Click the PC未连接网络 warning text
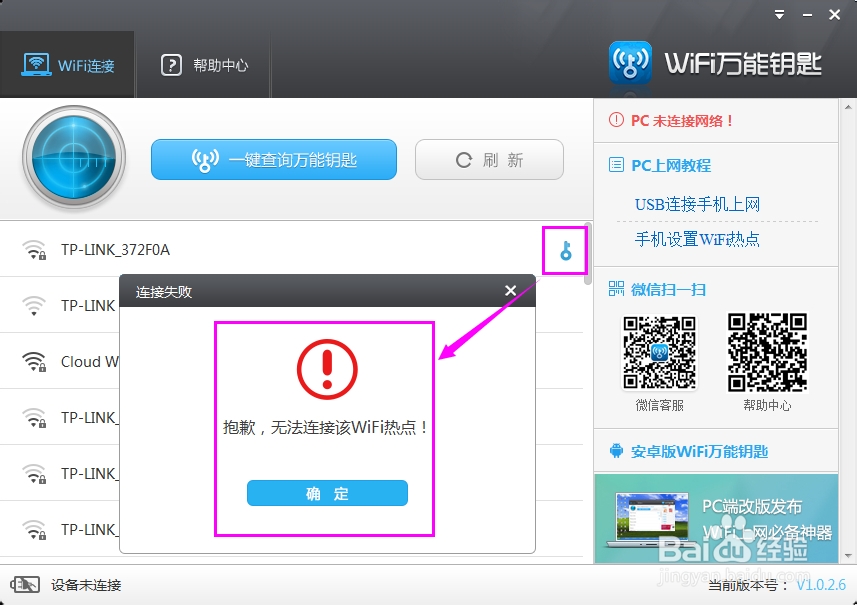 pyautogui.click(x=682, y=121)
